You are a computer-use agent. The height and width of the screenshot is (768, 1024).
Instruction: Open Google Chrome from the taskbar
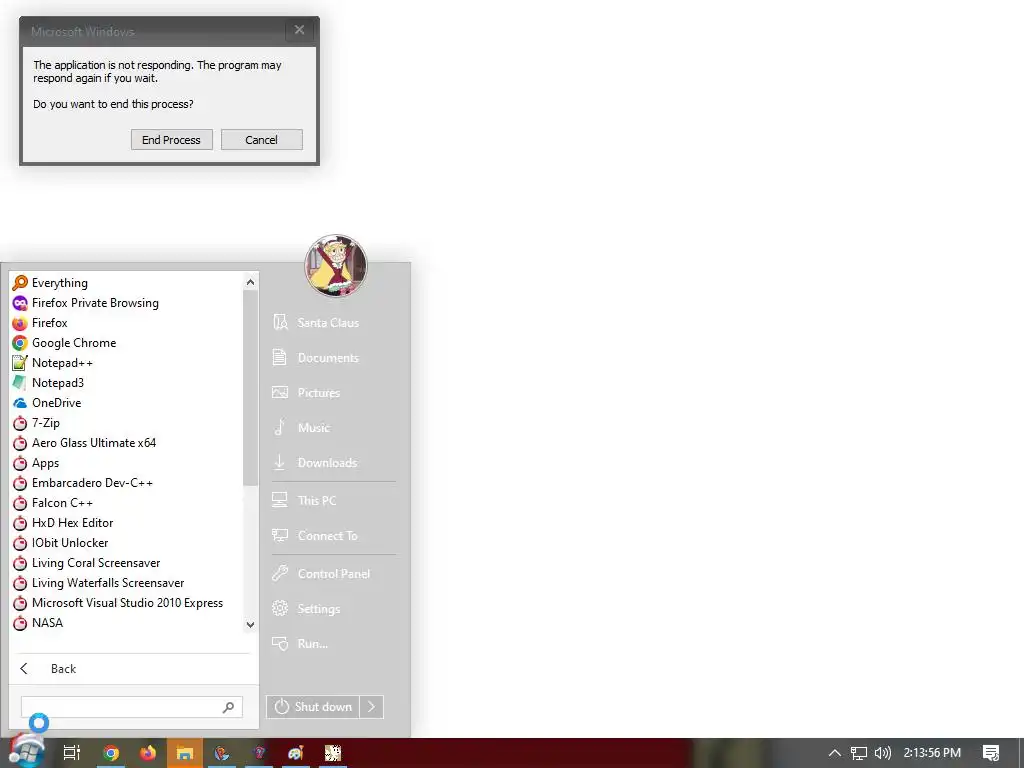coord(111,753)
